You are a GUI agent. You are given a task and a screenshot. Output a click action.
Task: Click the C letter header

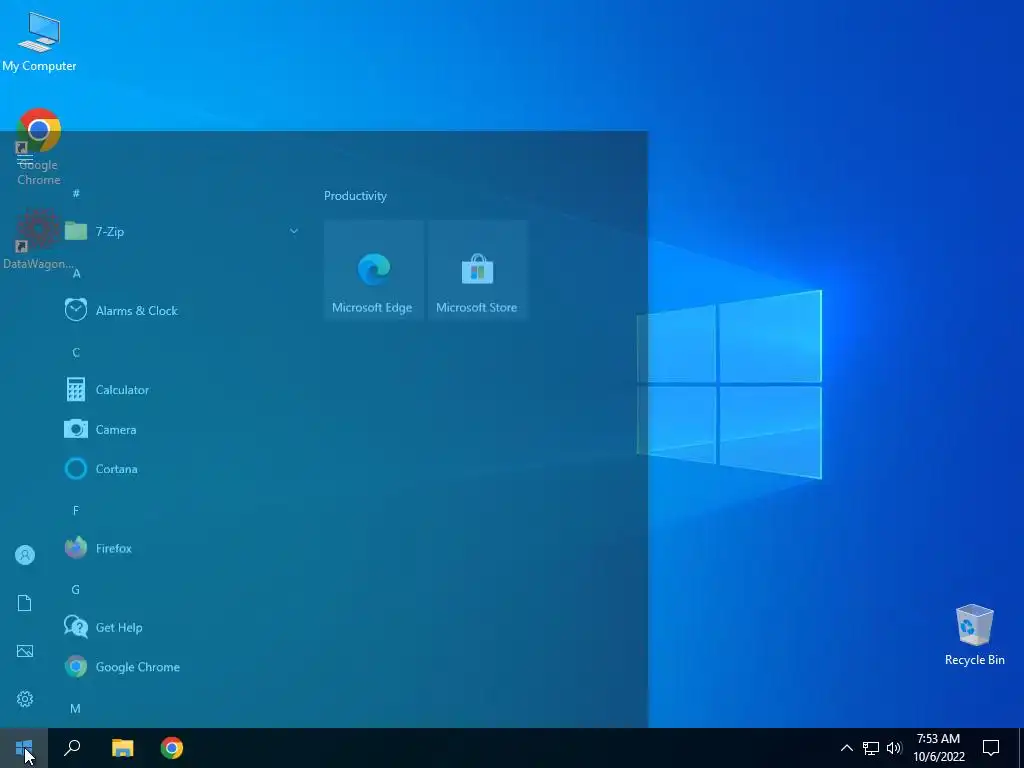pyautogui.click(x=76, y=353)
